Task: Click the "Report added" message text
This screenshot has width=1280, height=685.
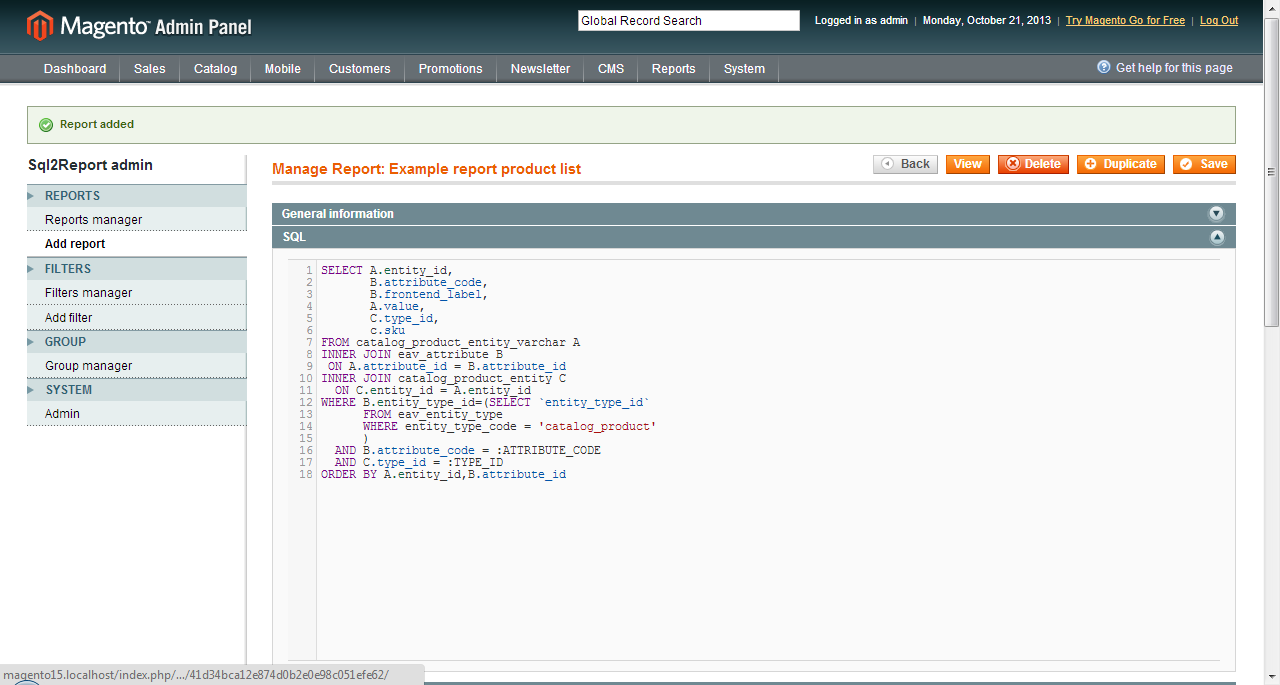Action: pyautogui.click(x=97, y=125)
